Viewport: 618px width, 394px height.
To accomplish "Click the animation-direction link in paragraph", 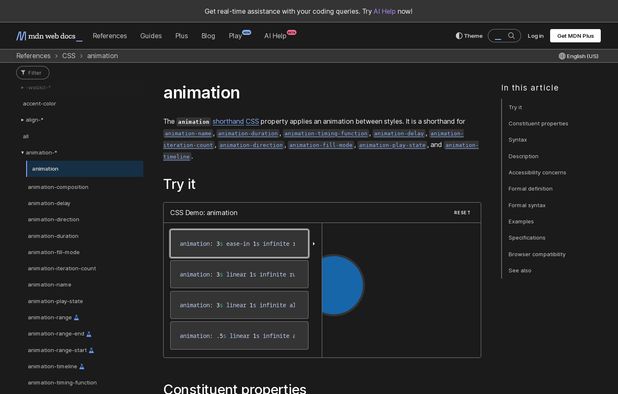I will point(251,145).
